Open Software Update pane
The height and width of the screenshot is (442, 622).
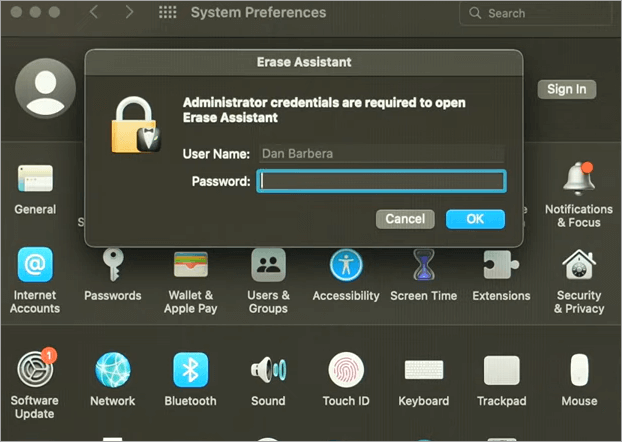tap(36, 368)
